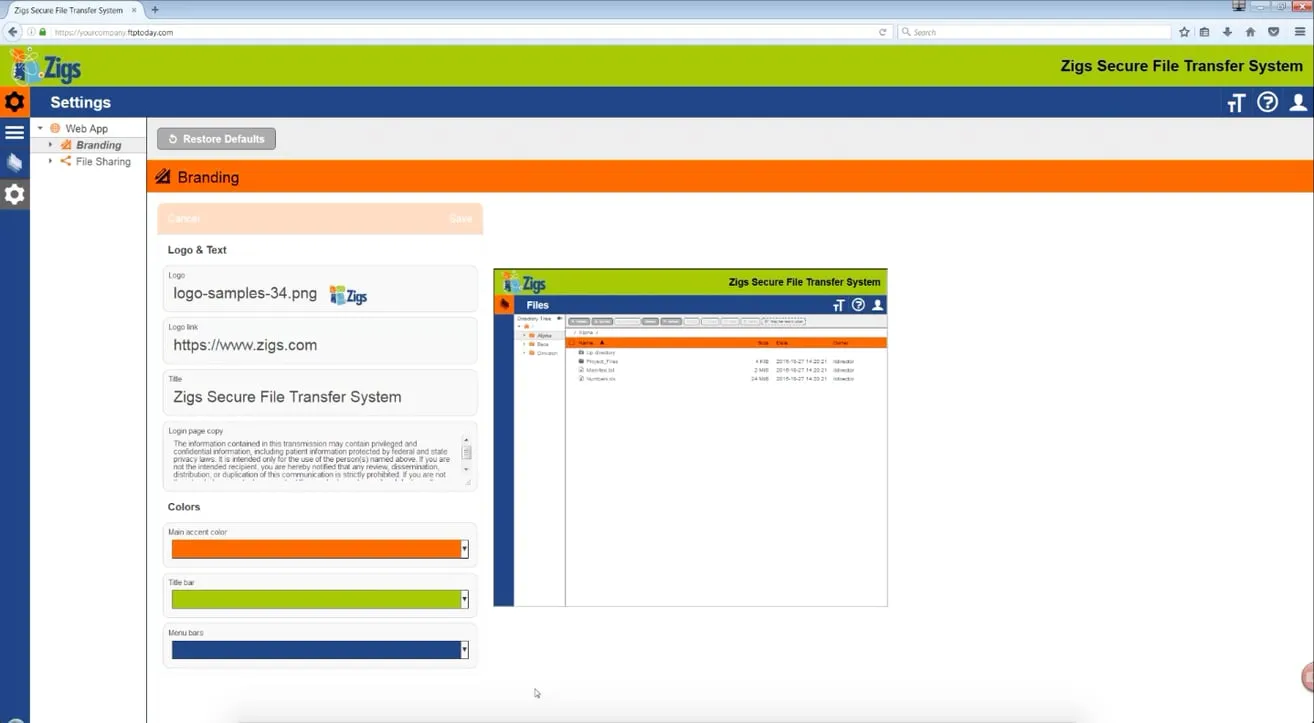Open the Title bar color dropdown arrow
1314x723 pixels.
464,599
